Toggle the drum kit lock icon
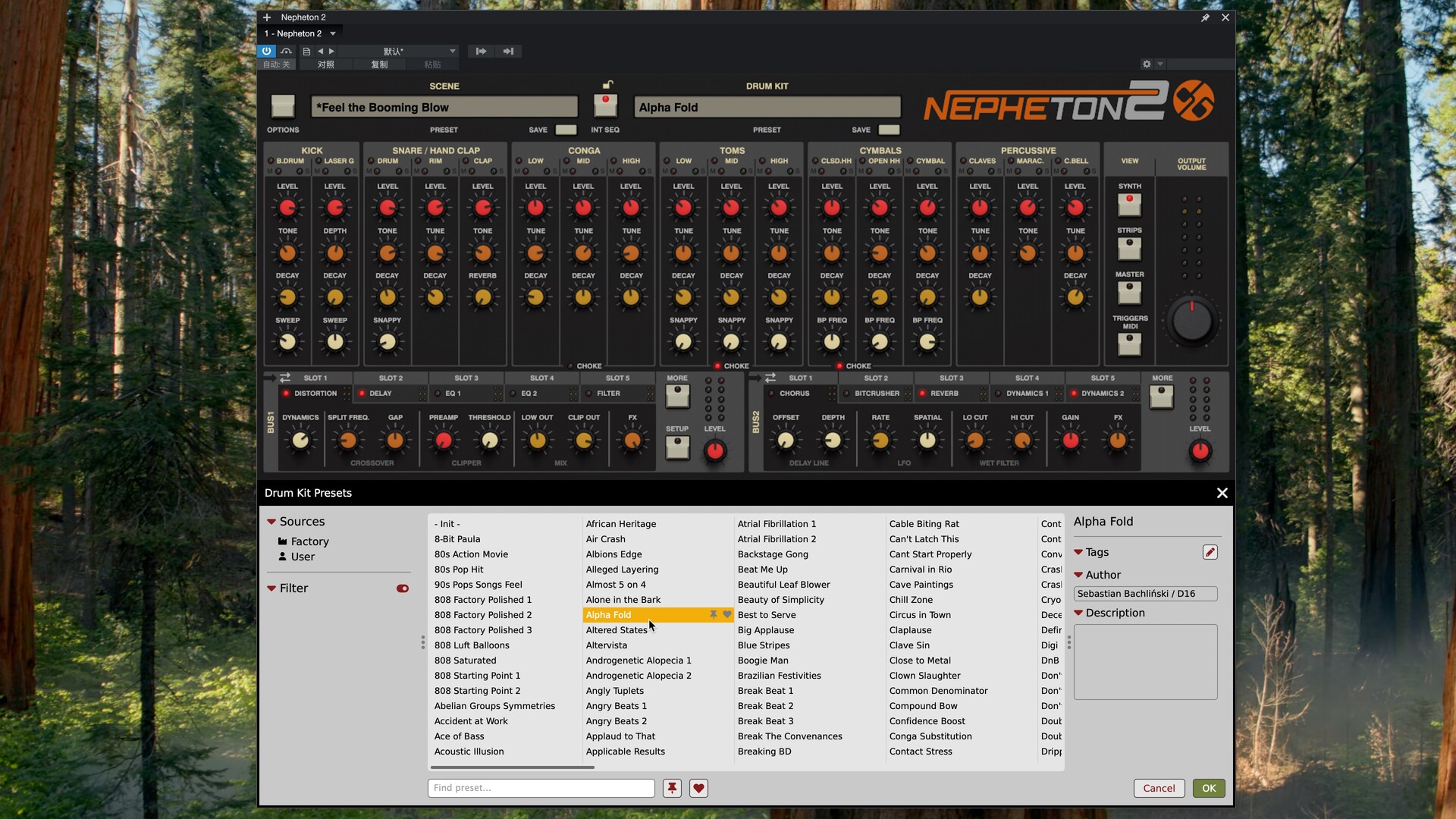The height and width of the screenshot is (819, 1456). pyautogui.click(x=607, y=84)
